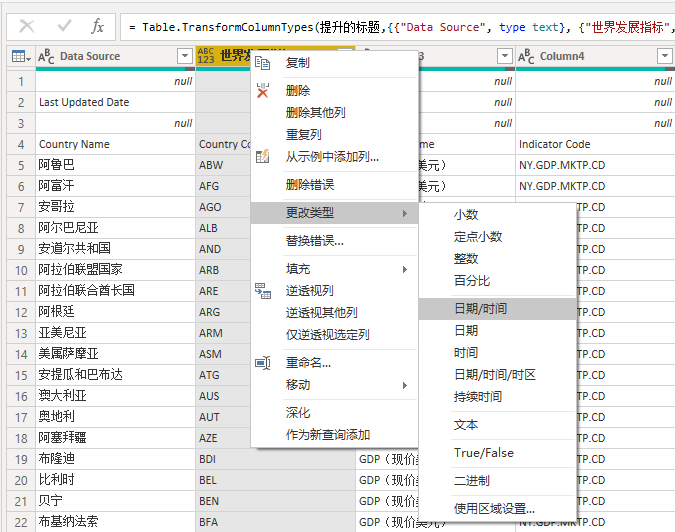Screen dimensions: 675x532
Task: Open the Column4 filter dropdown arrow
Action: tap(664, 57)
